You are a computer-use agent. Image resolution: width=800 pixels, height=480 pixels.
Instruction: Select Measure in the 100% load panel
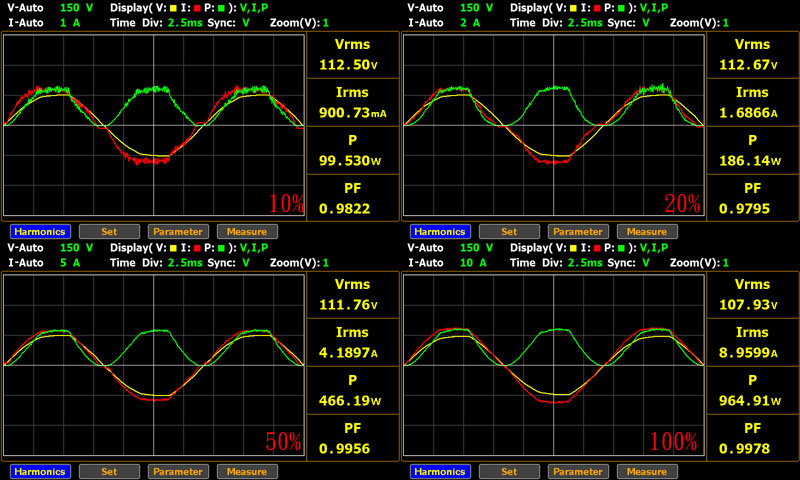click(x=647, y=471)
